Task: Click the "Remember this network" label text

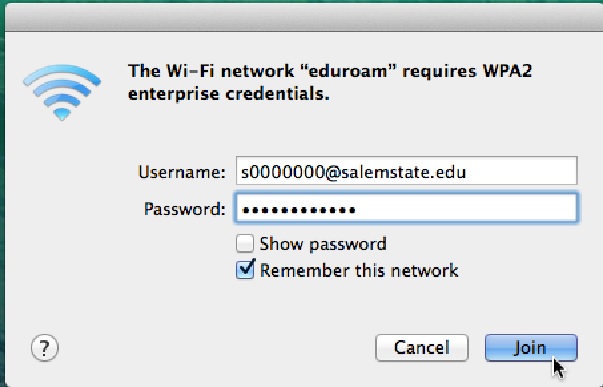Action: pos(359,270)
